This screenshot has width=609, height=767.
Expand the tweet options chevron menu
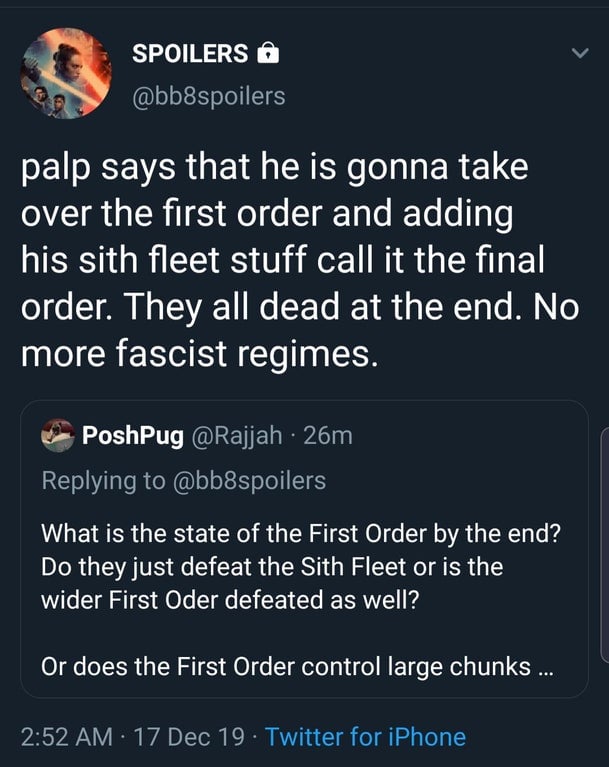pos(577,54)
